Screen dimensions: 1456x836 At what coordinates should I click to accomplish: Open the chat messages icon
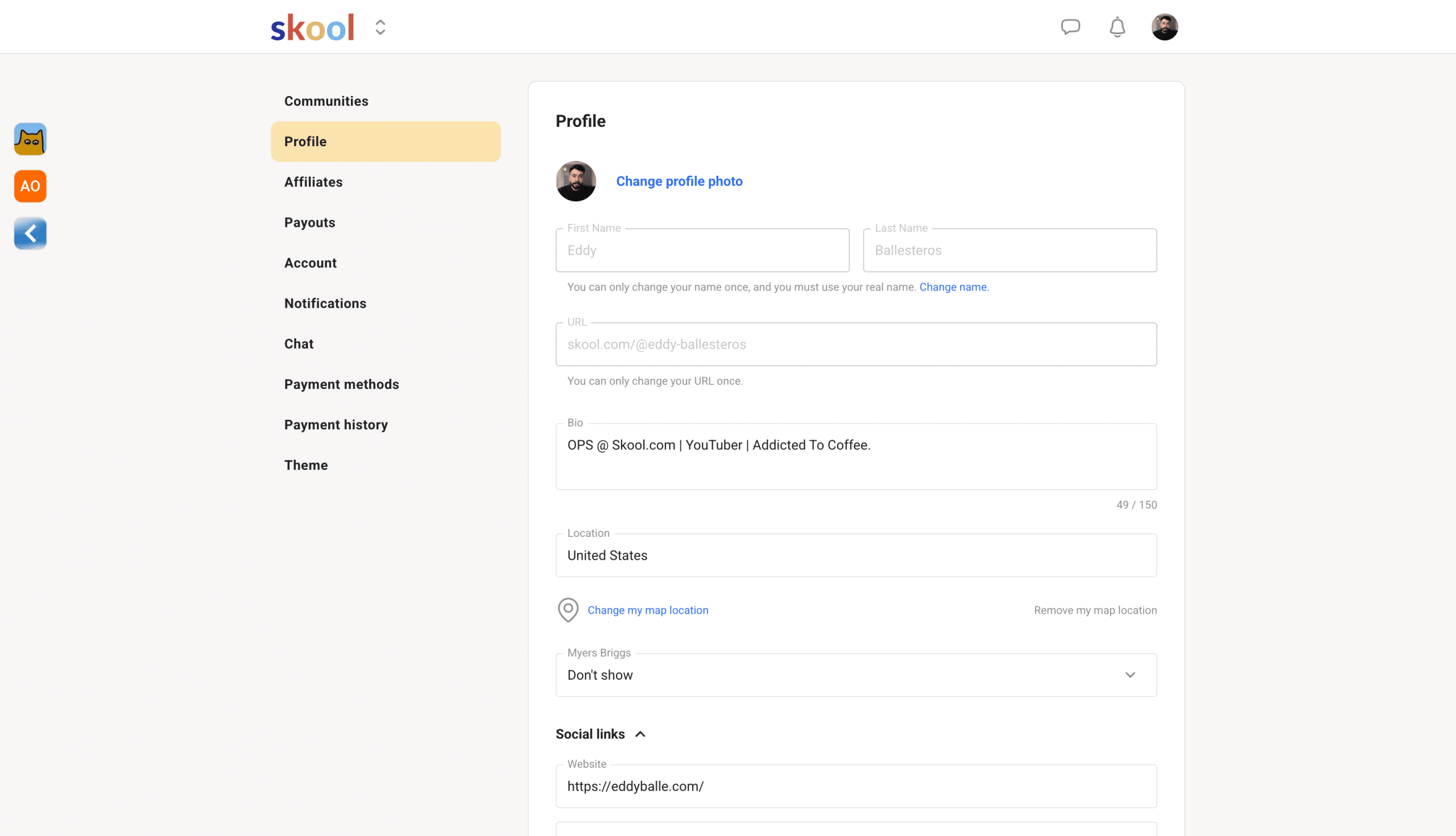pyautogui.click(x=1070, y=27)
